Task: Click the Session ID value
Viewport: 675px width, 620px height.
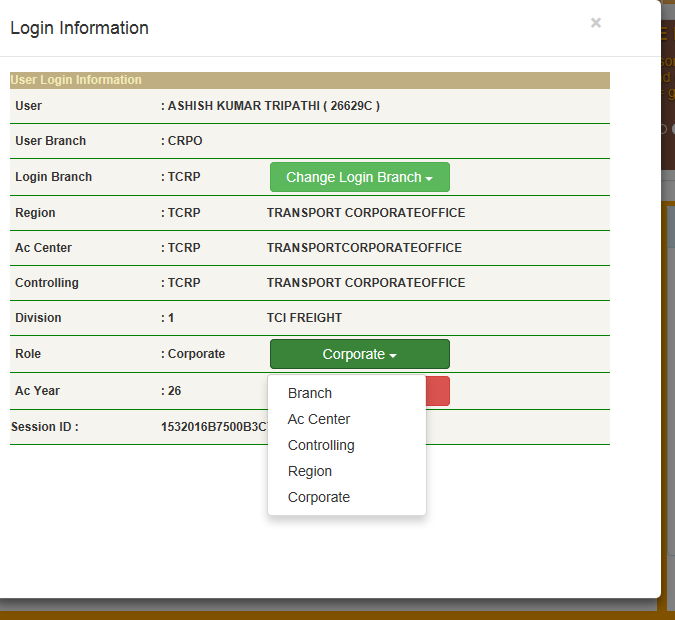Action: coord(214,427)
